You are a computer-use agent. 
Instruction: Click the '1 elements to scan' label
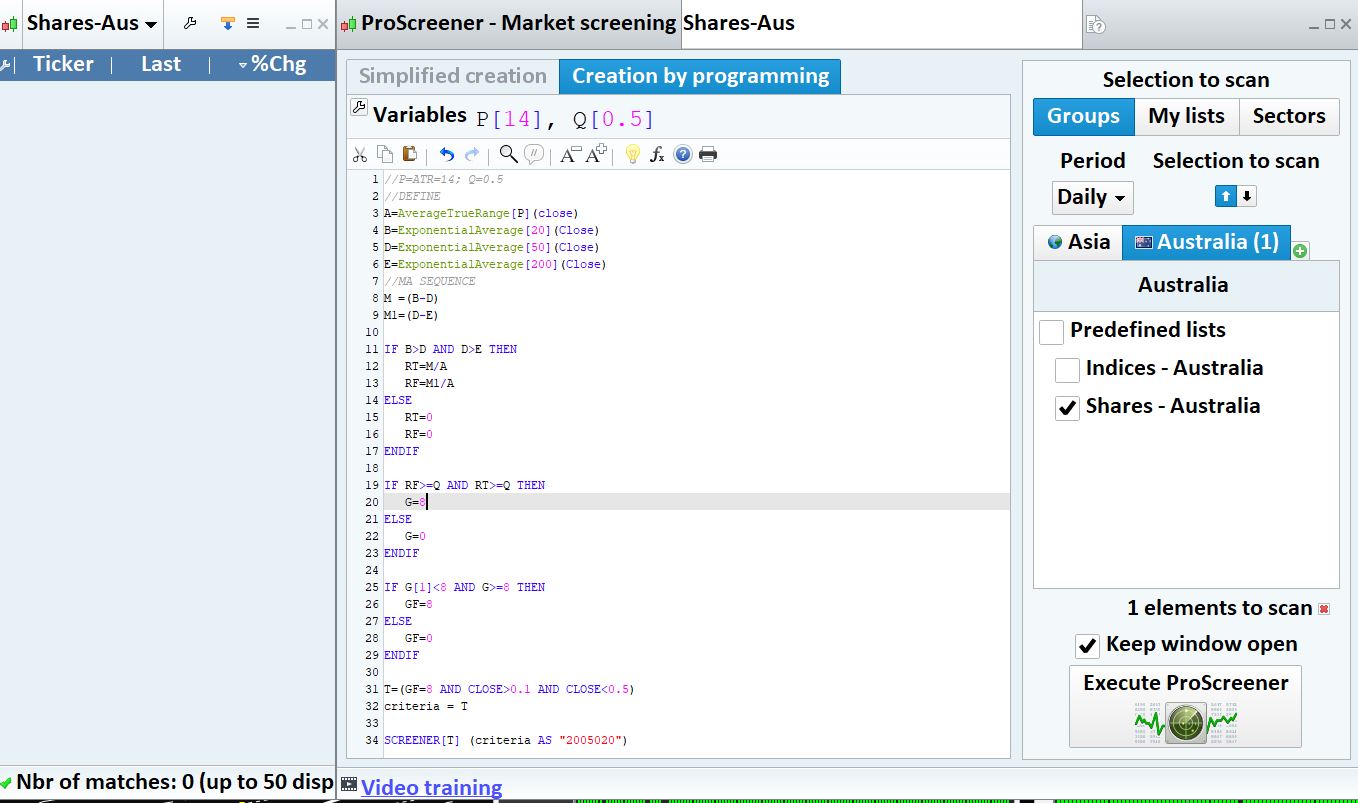(1219, 608)
